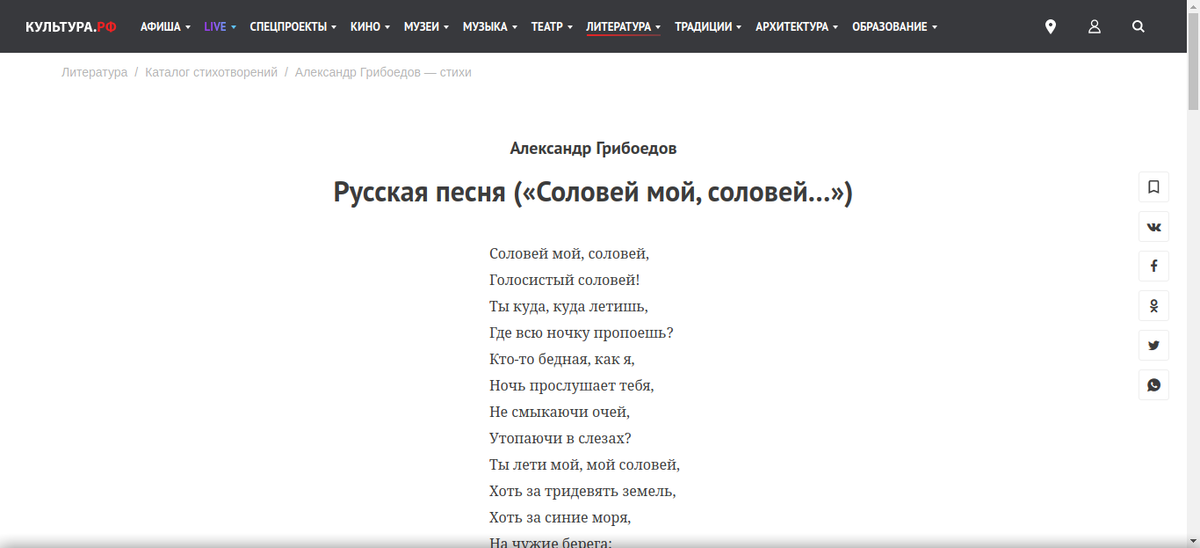This screenshot has width=1200, height=548.
Task: Click the author name Александр Грибоедов
Action: [593, 148]
